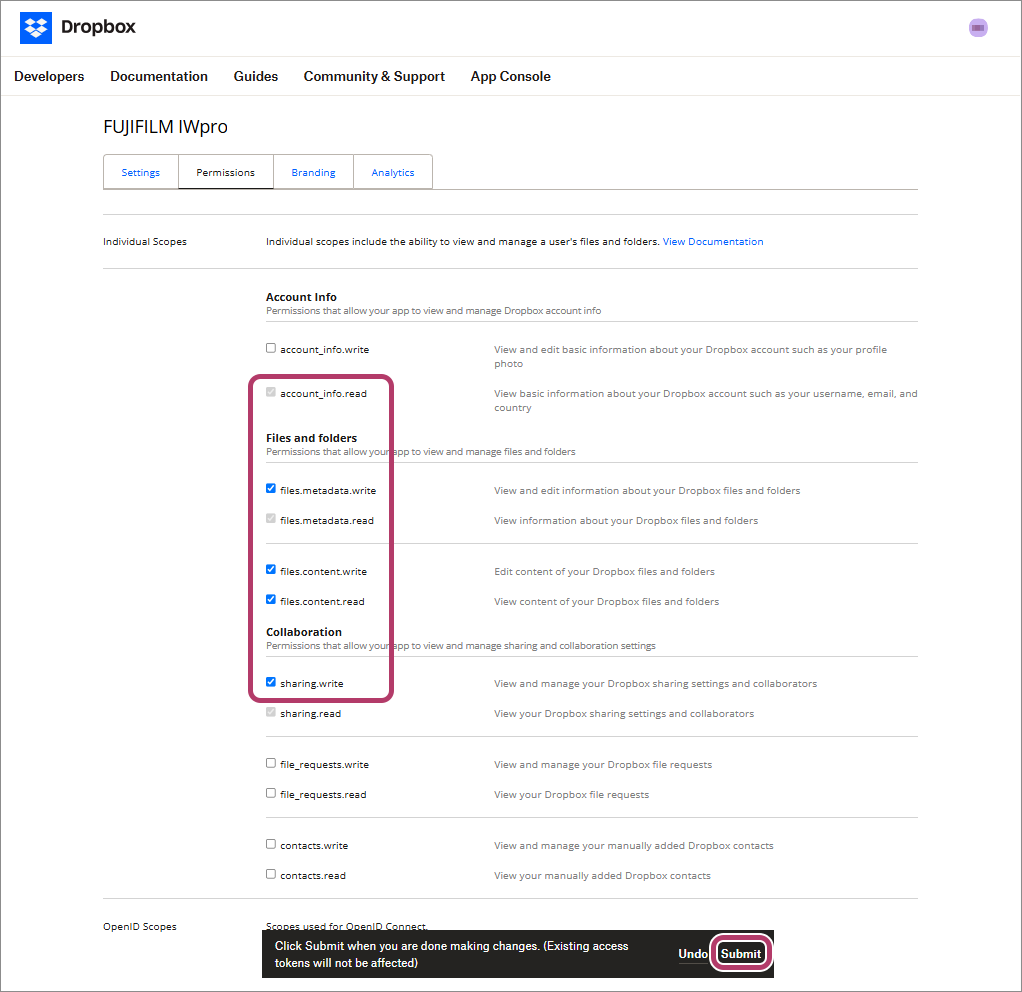The width and height of the screenshot is (1022, 992).
Task: Go to App Console
Action: pyautogui.click(x=510, y=76)
